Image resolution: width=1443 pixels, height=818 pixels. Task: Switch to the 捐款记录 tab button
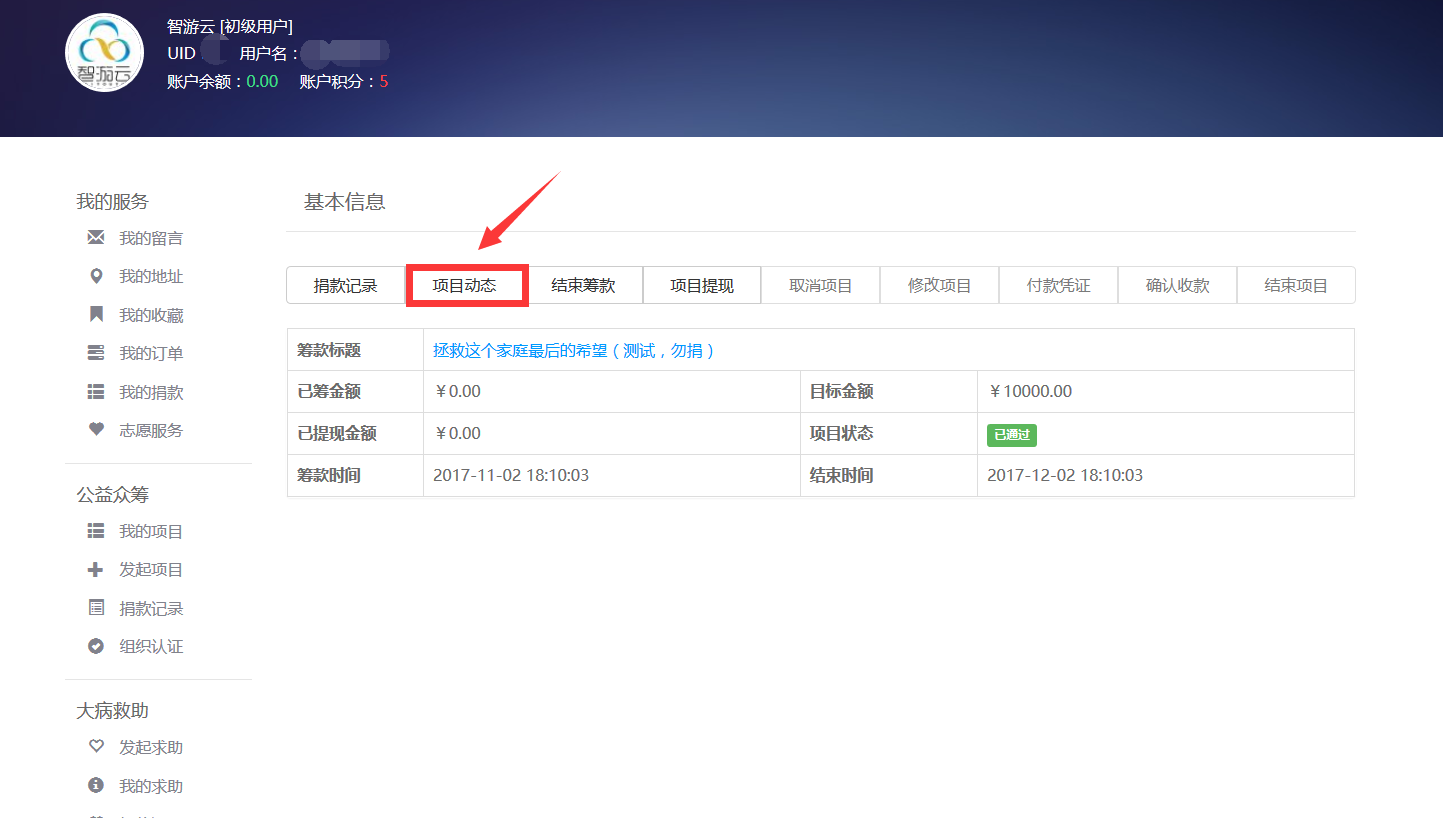click(345, 285)
